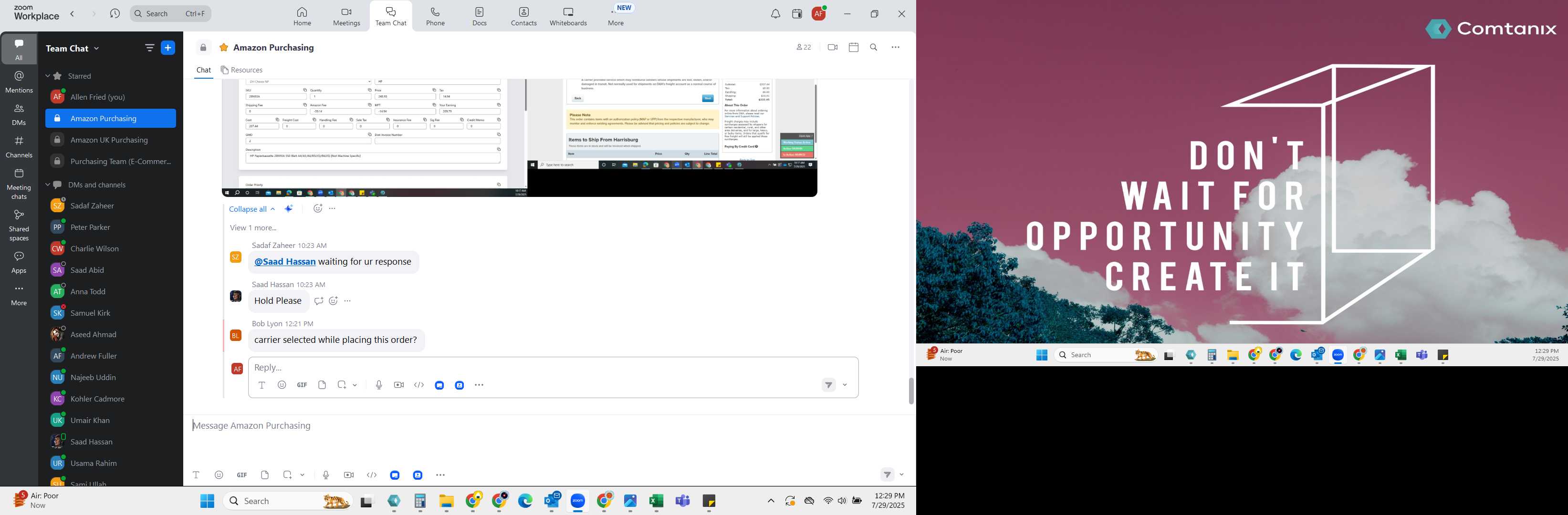Go to the Contacts tab
The height and width of the screenshot is (515, 1568).
click(x=523, y=16)
